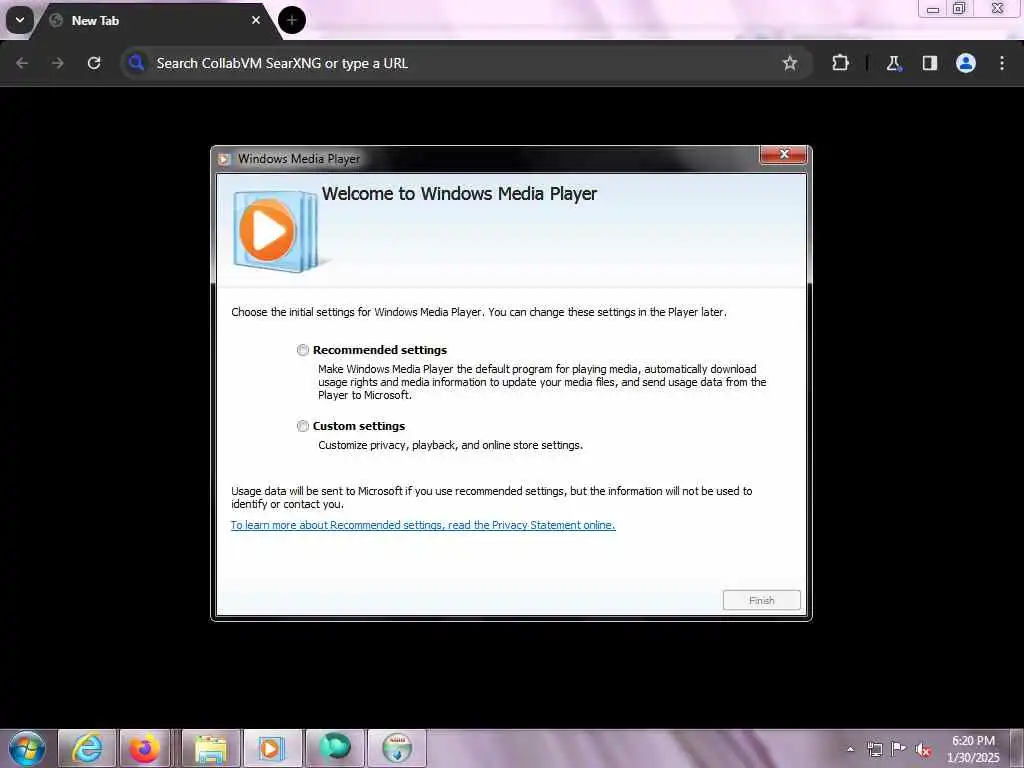Viewport: 1024px width, 768px height.
Task: Show hidden system tray icons
Action: 850,749
